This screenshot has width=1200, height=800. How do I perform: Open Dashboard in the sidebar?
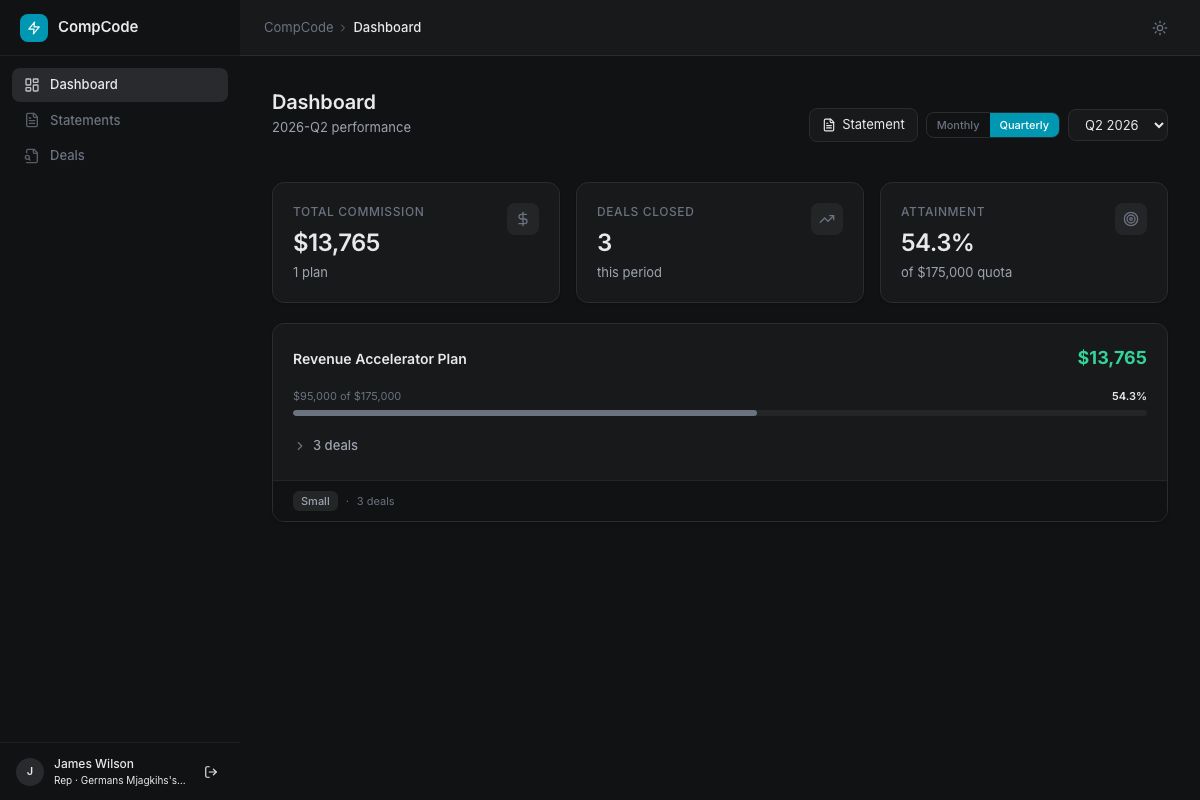[x=120, y=85]
